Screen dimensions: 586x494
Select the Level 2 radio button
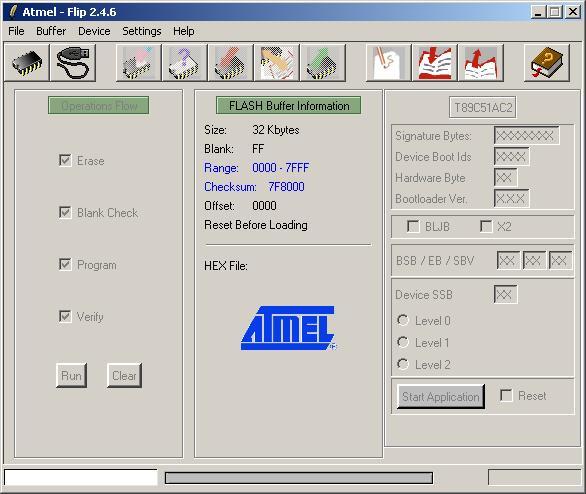click(403, 364)
